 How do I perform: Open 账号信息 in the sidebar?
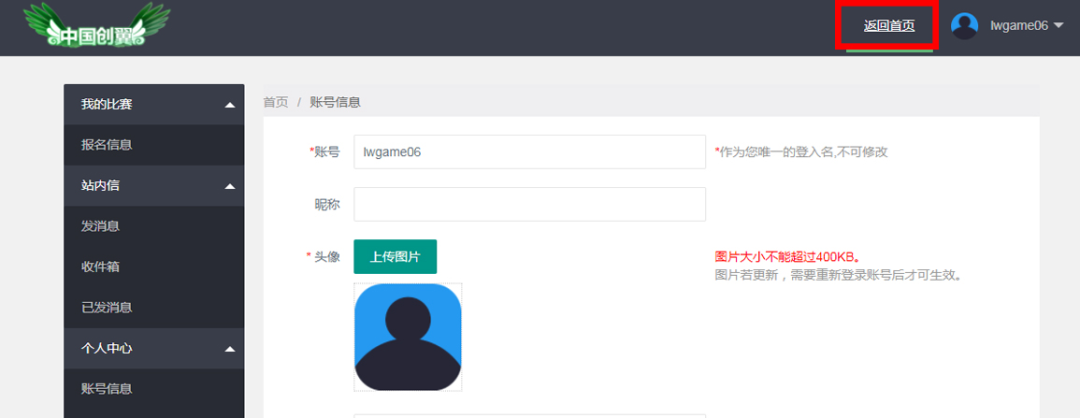(x=154, y=388)
